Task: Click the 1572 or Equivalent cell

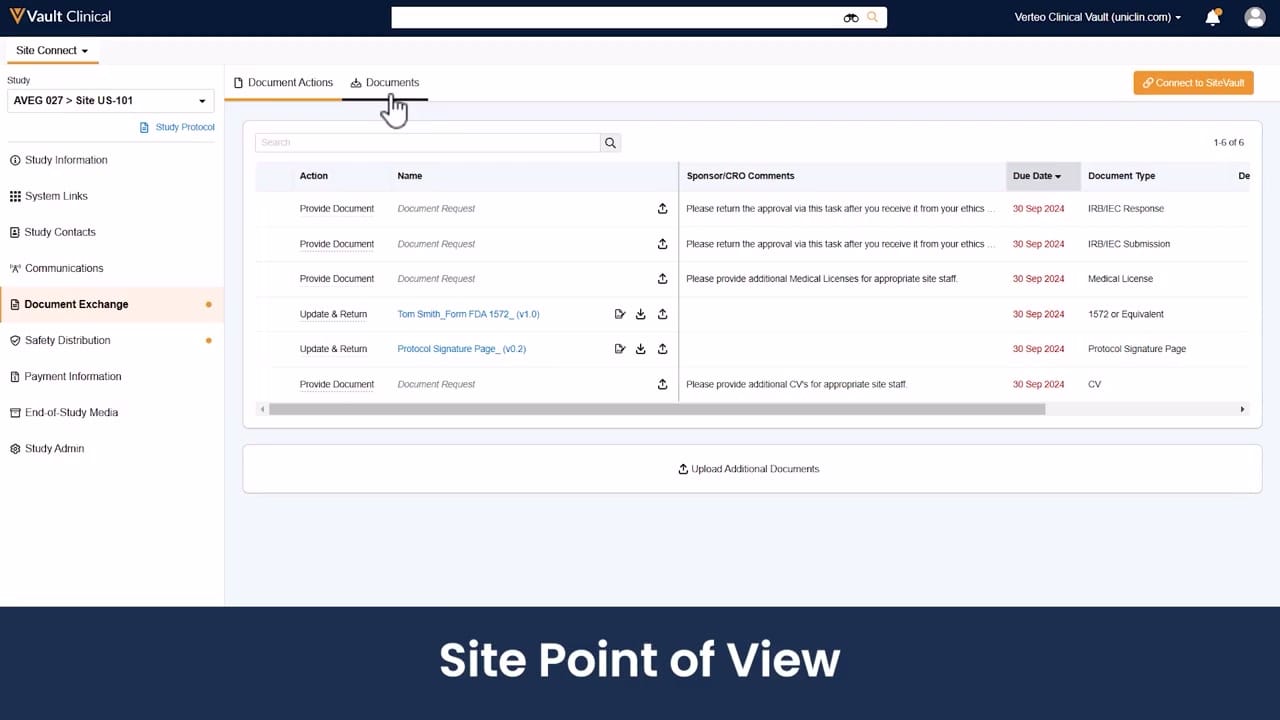Action: 1125,314
